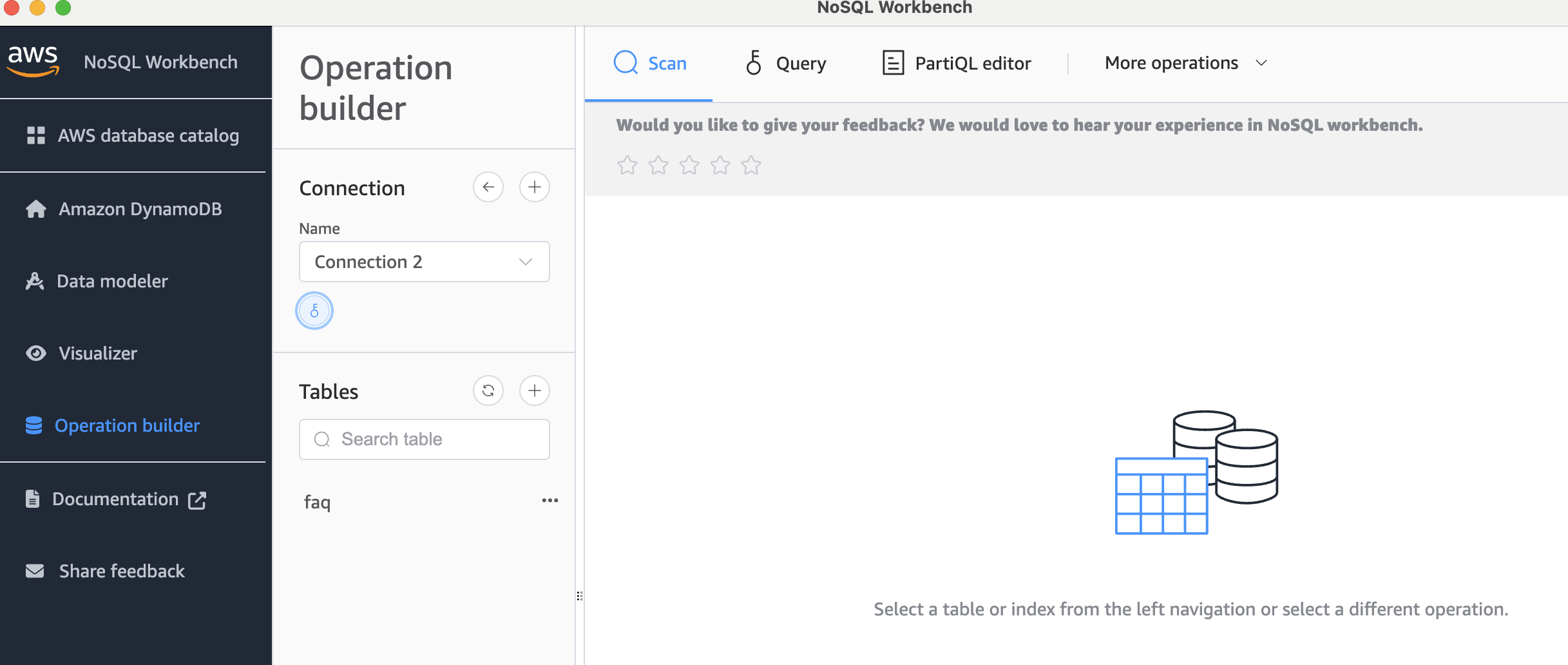Click the blue key icon under Connection
This screenshot has height=665, width=1568.
pos(314,311)
